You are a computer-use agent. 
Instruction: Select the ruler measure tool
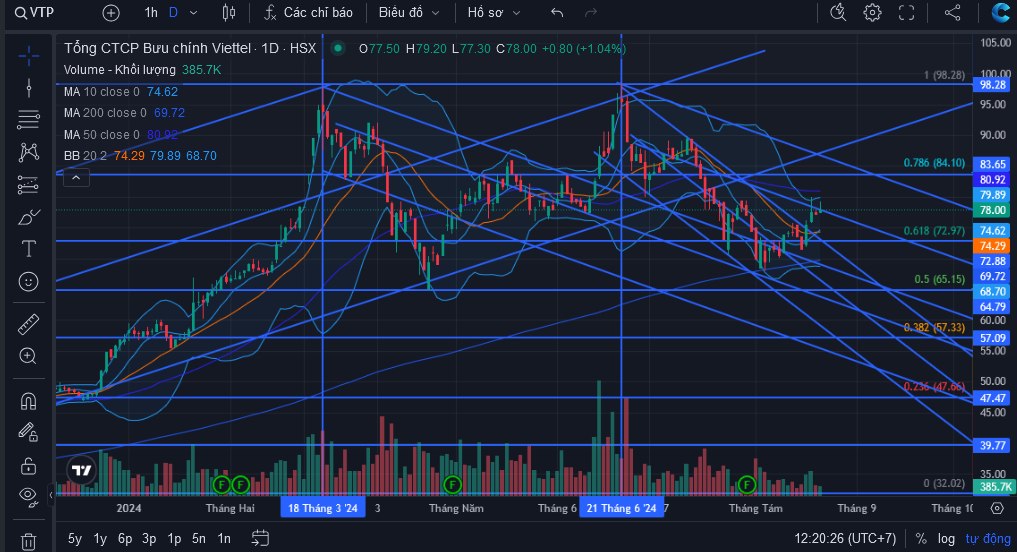point(29,324)
